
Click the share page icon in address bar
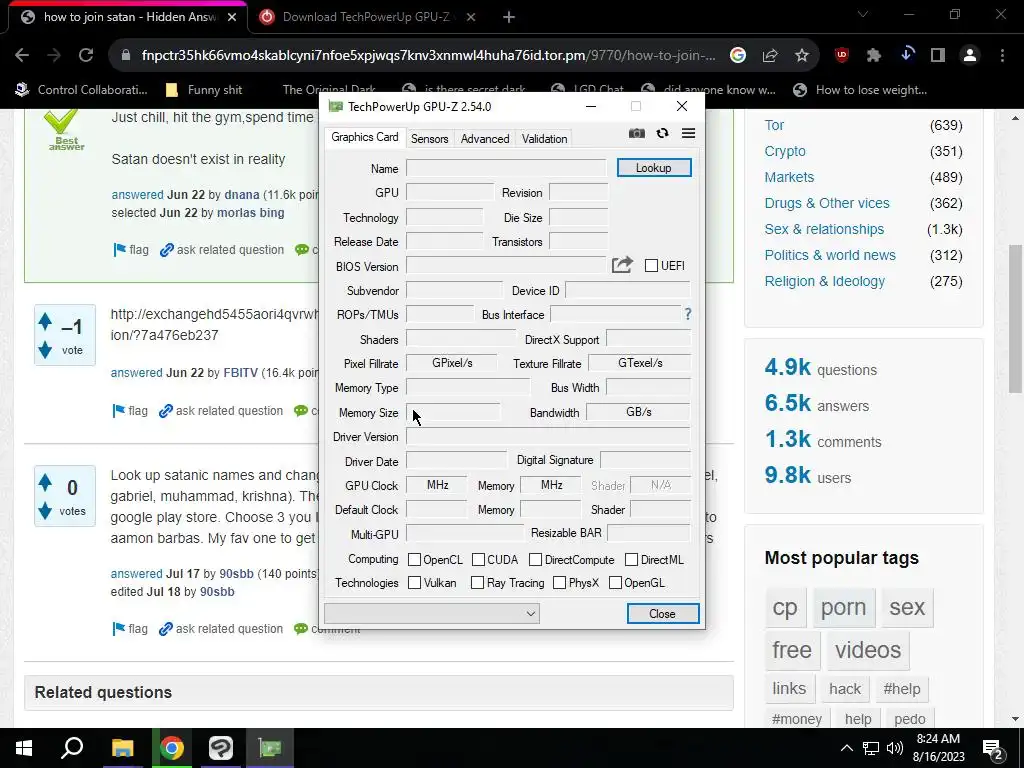[770, 56]
